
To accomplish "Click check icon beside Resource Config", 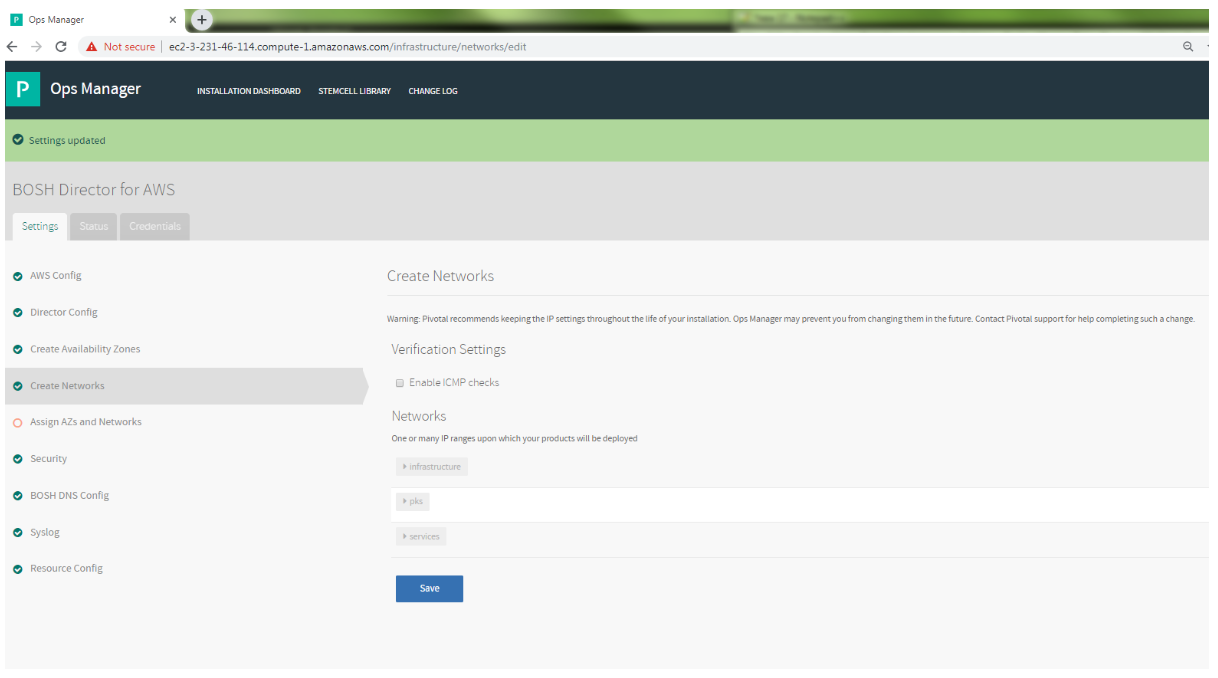I will point(18,569).
